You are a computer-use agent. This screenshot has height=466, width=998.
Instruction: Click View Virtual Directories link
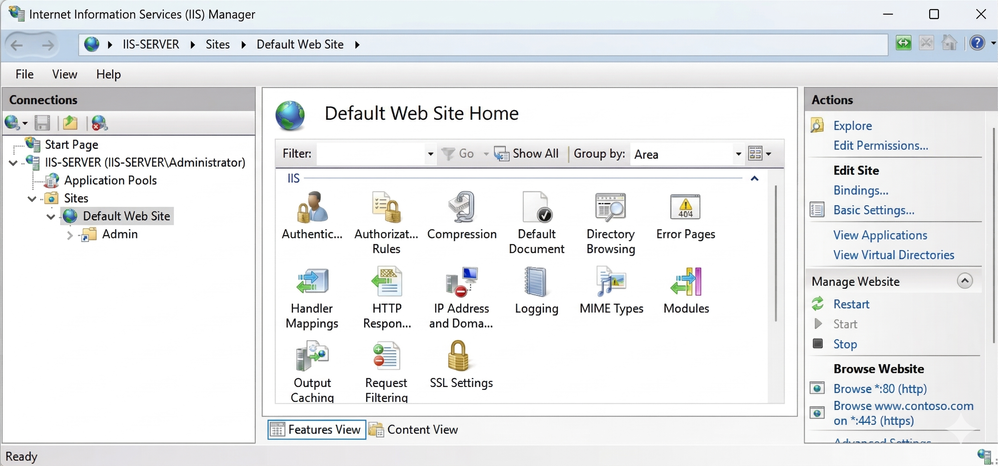point(894,255)
